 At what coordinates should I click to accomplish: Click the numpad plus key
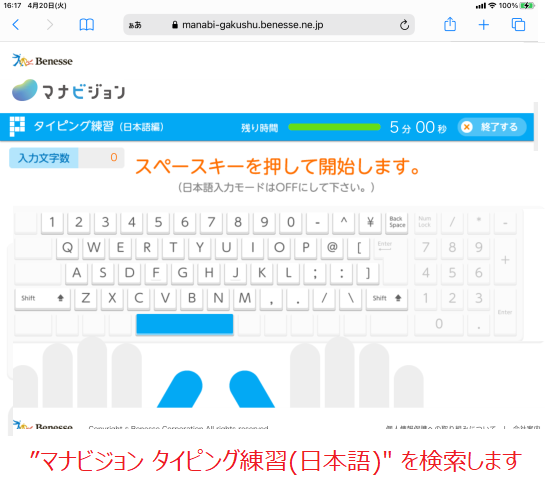click(505, 260)
